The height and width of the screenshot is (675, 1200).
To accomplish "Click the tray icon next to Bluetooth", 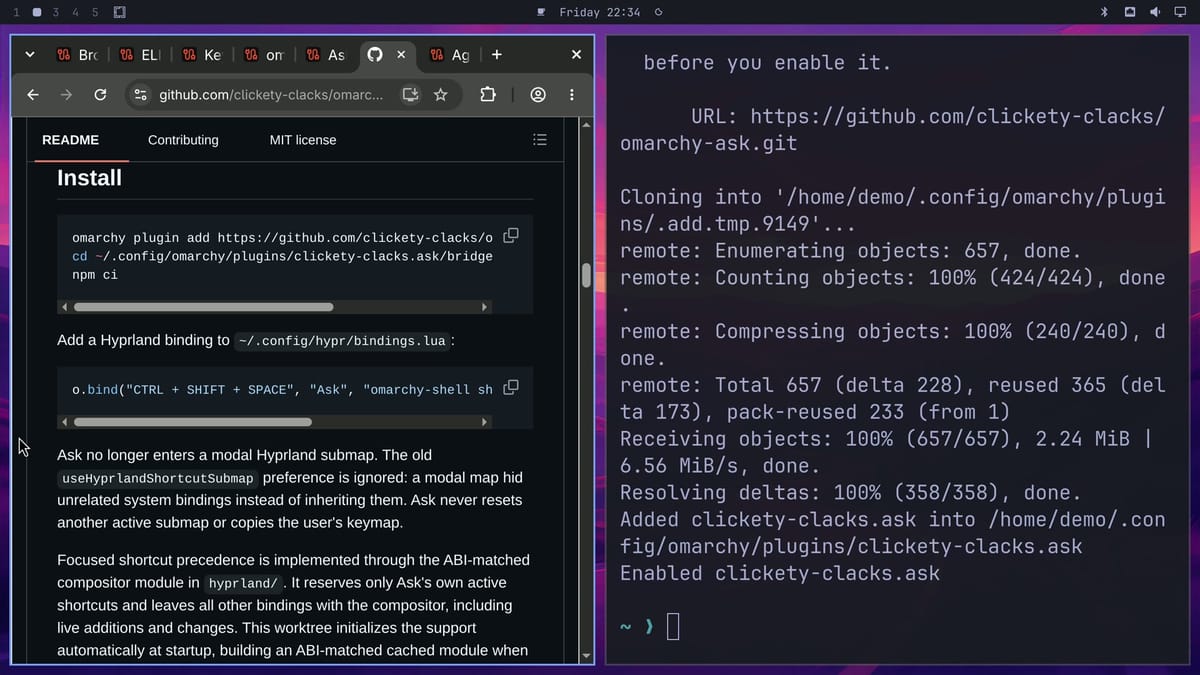I will click(x=1130, y=12).
